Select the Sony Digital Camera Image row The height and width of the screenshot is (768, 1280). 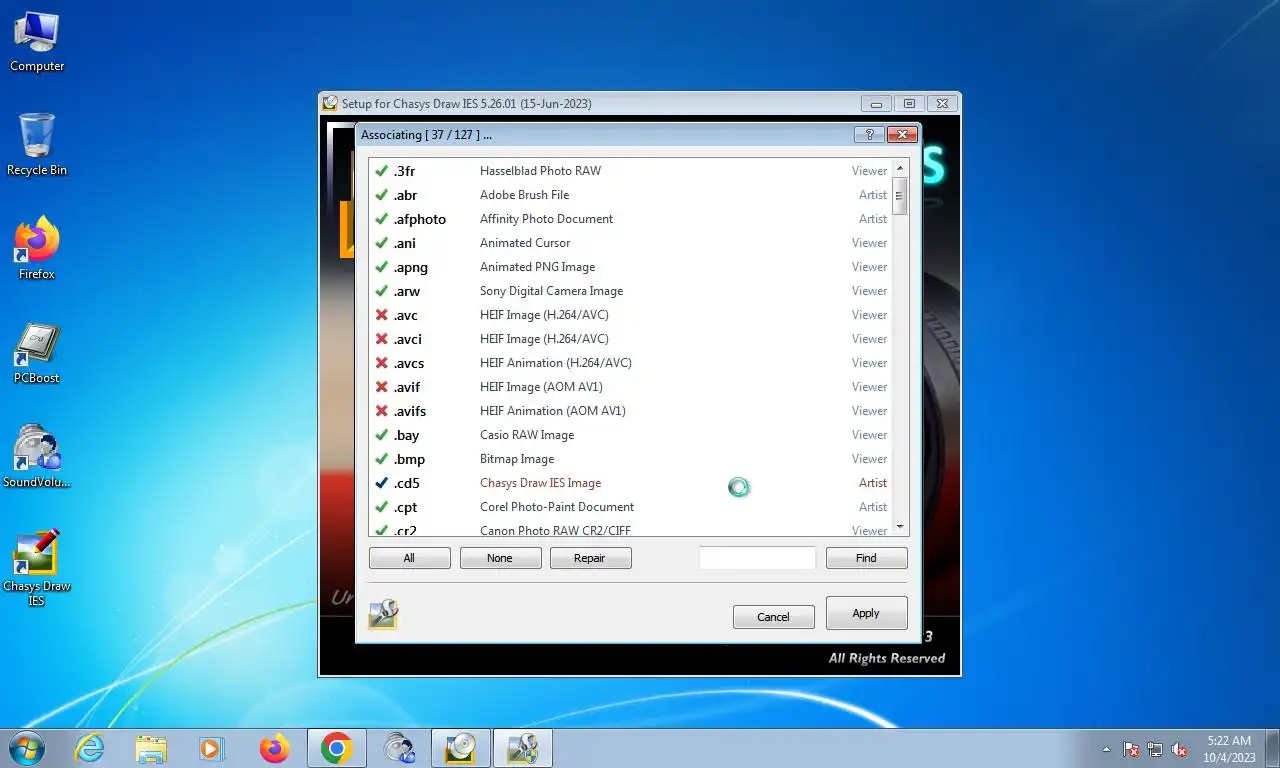coord(630,291)
